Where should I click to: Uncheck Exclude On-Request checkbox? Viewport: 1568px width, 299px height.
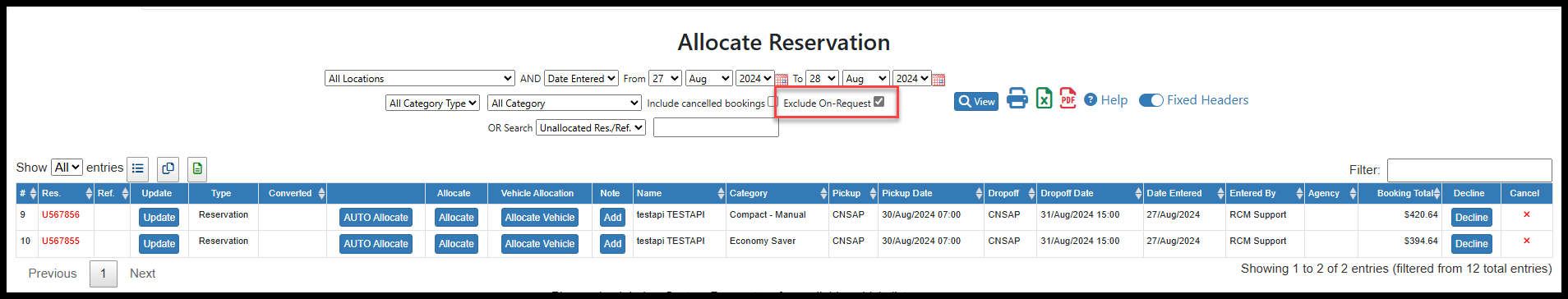click(879, 102)
